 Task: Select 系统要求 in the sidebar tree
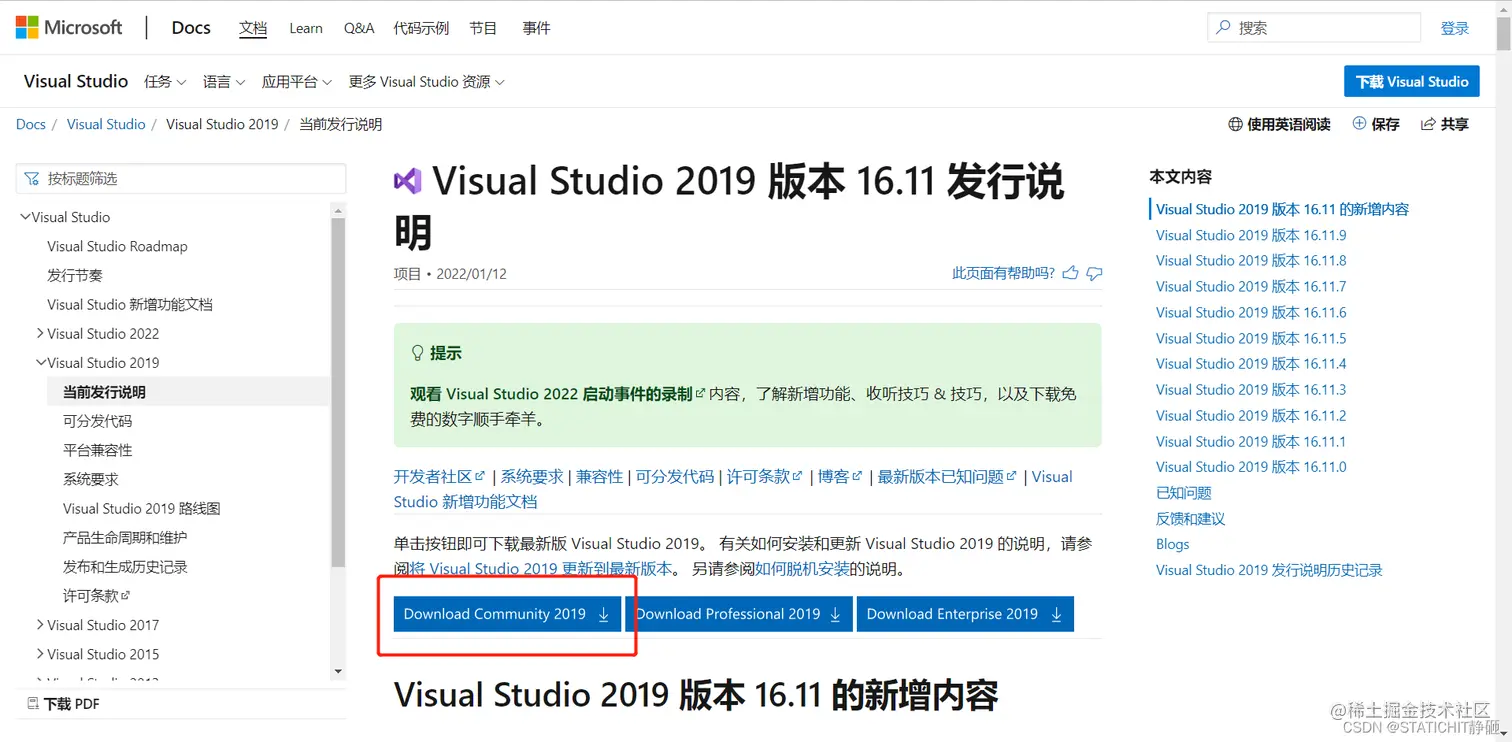coord(90,479)
